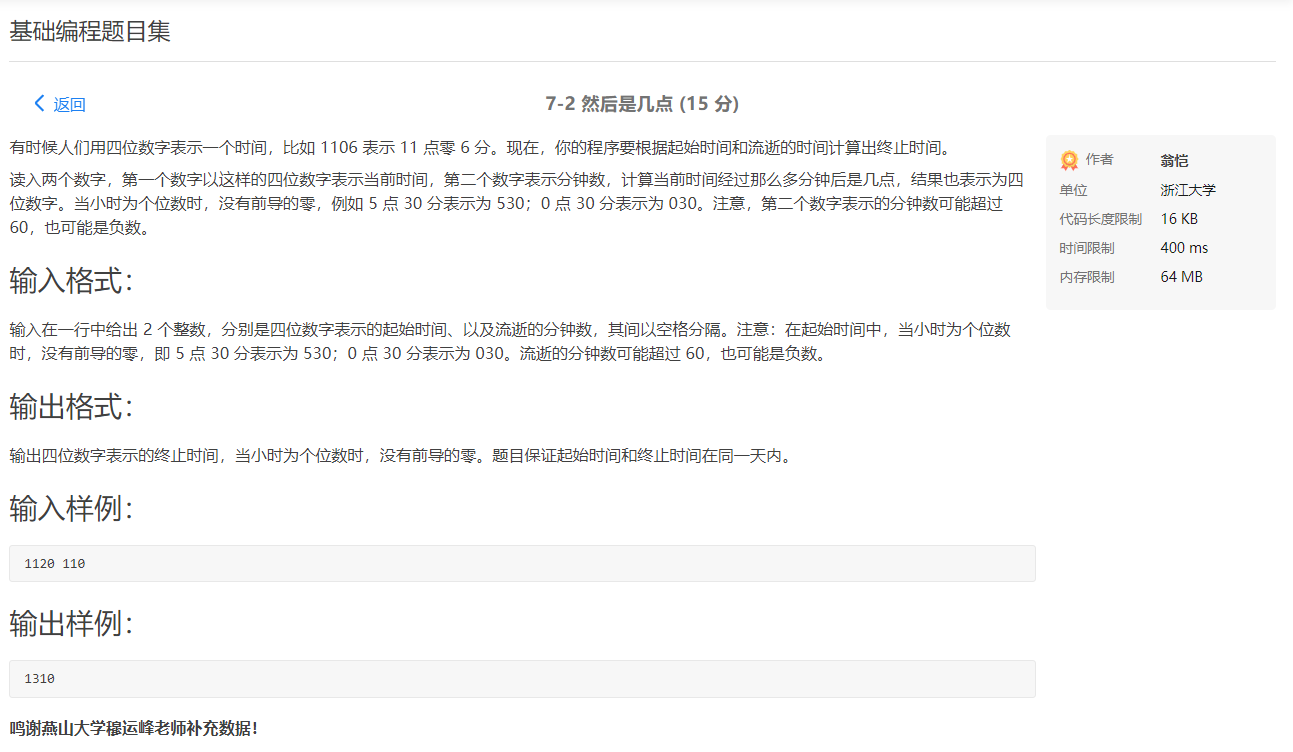Click the 输出样例 section heading

[68, 626]
